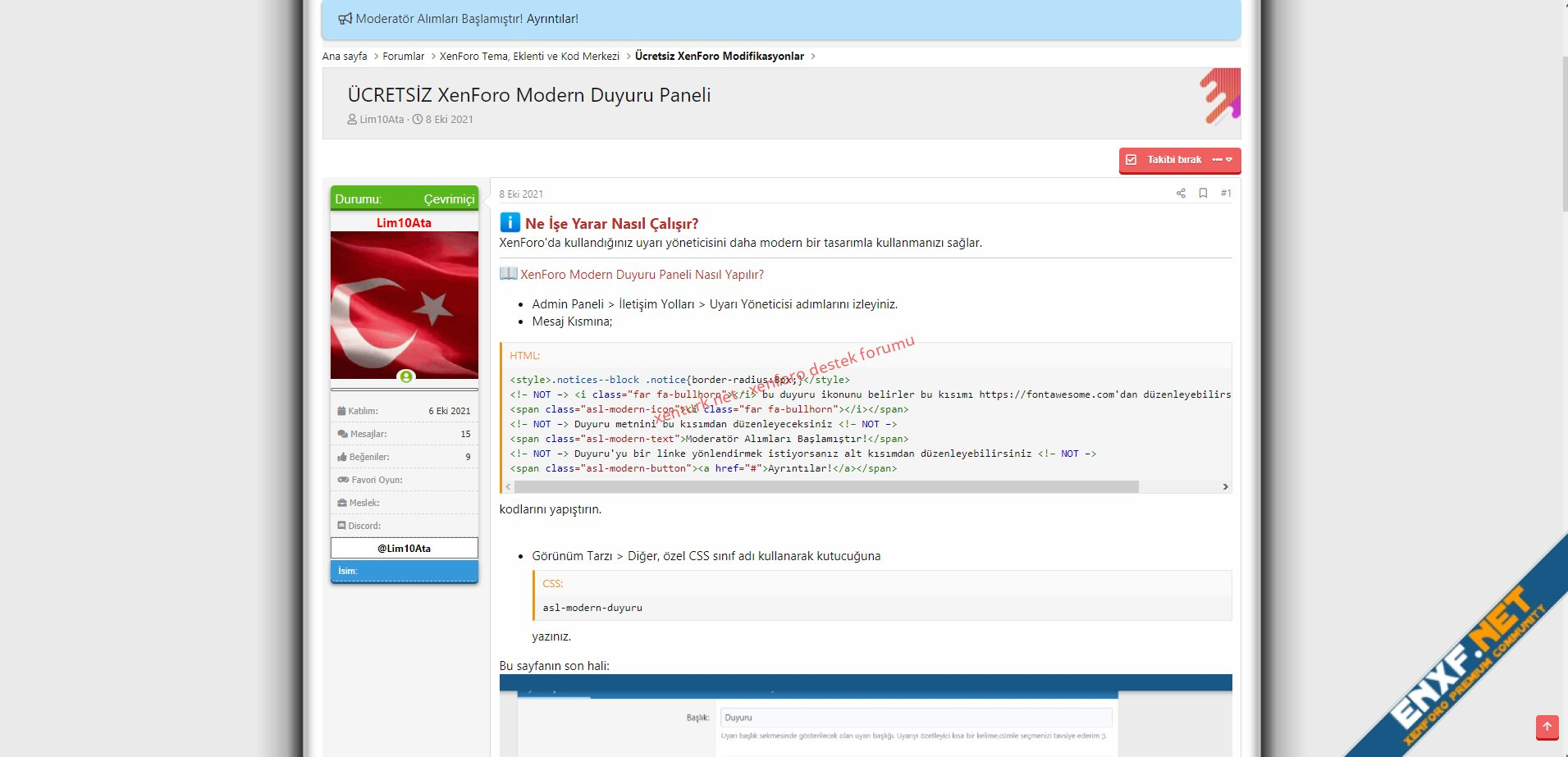
Task: Click the 'Takibi bırak' button
Action: 1166,160
